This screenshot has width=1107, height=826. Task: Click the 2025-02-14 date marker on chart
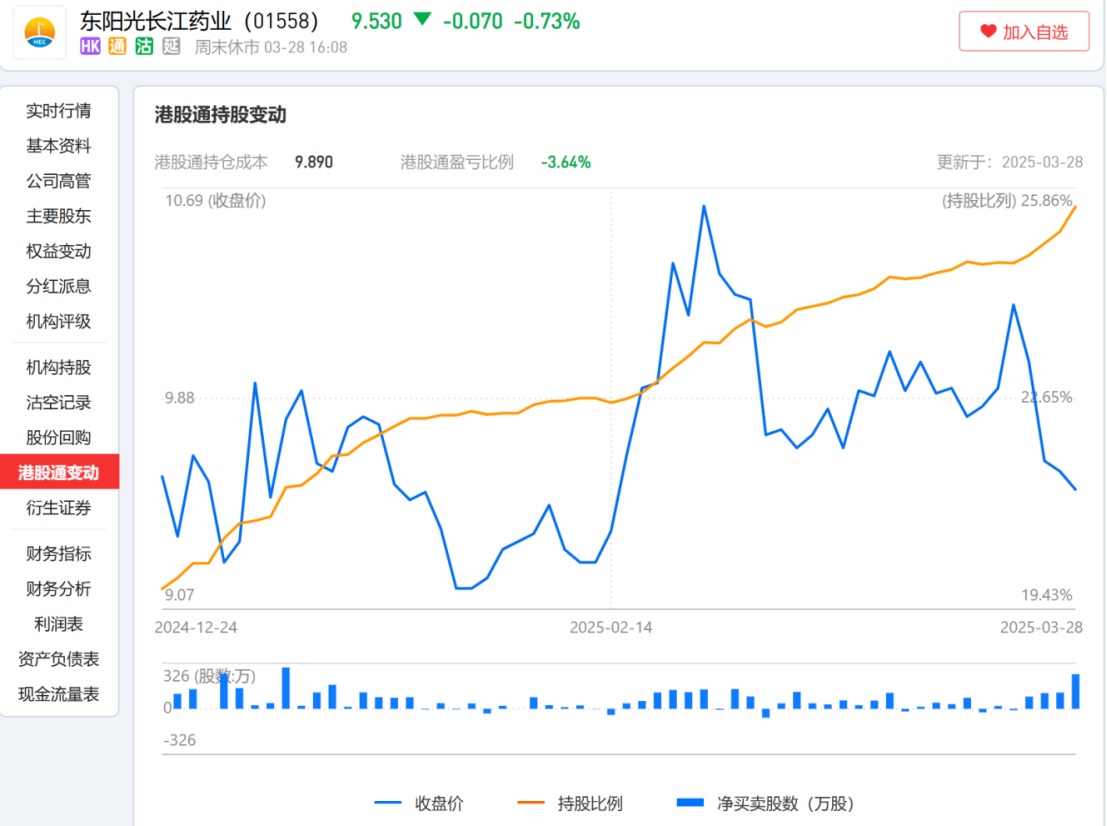coord(611,627)
